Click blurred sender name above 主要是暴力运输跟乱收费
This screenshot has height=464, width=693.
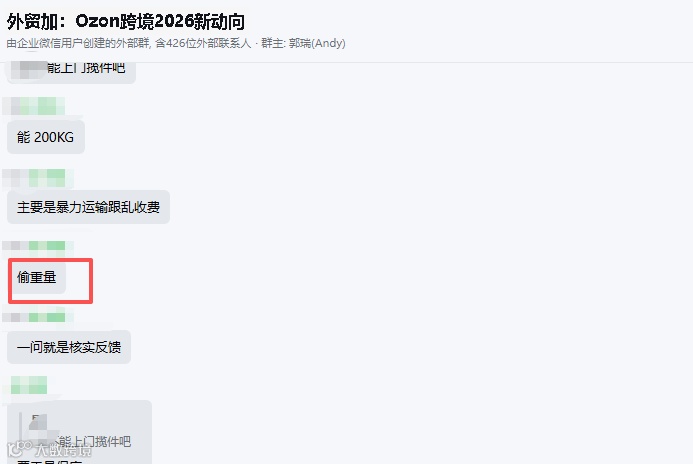click(38, 178)
